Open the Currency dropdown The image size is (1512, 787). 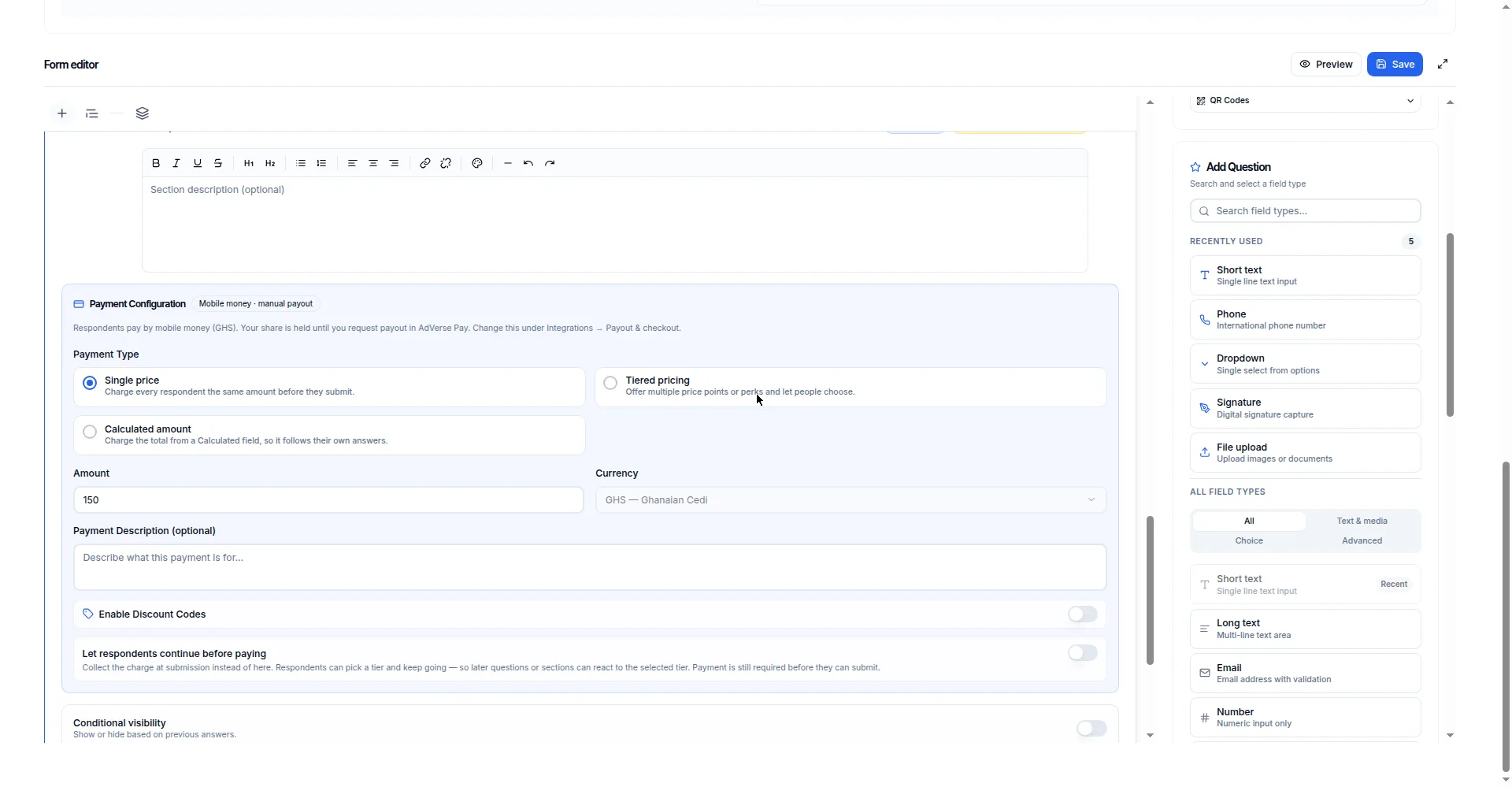tap(850, 500)
